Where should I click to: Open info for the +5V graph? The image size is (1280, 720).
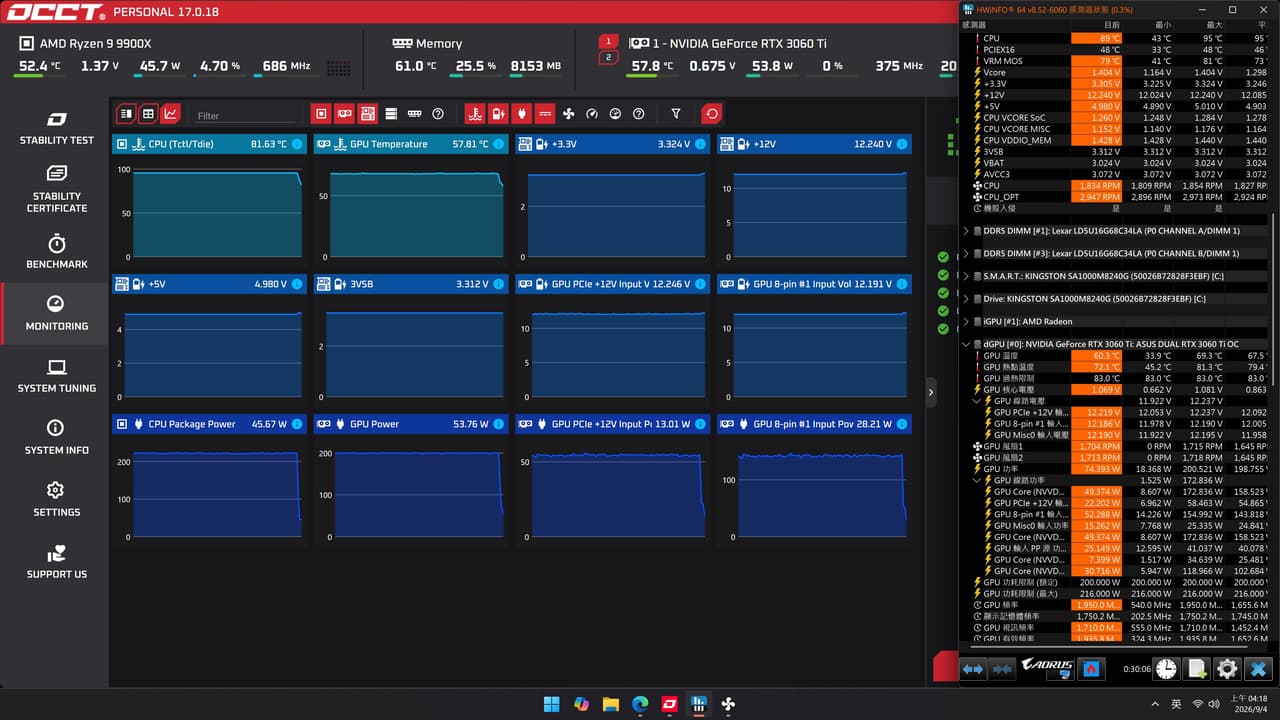[x=297, y=284]
